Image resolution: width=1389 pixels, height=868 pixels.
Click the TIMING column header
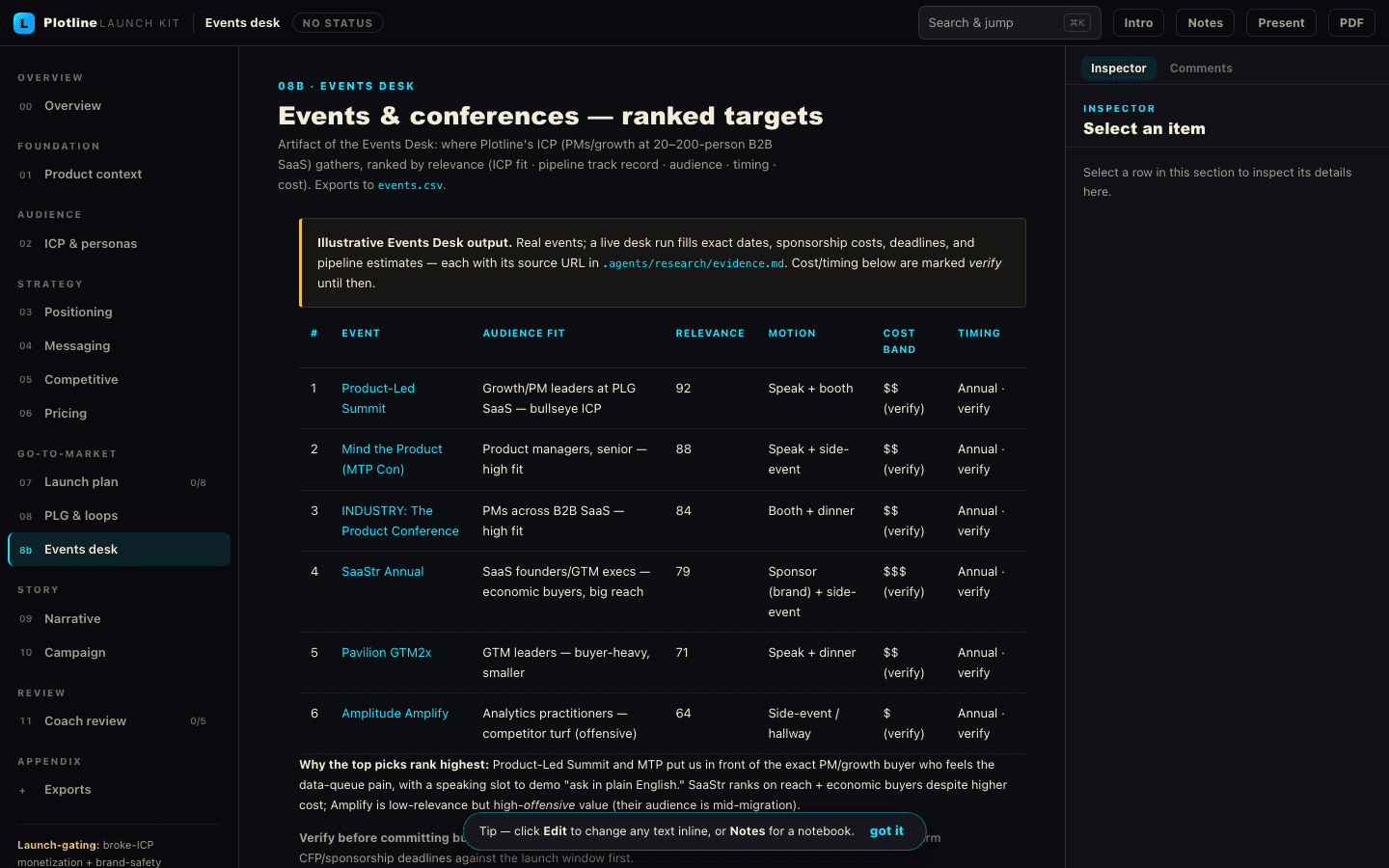pos(979,334)
